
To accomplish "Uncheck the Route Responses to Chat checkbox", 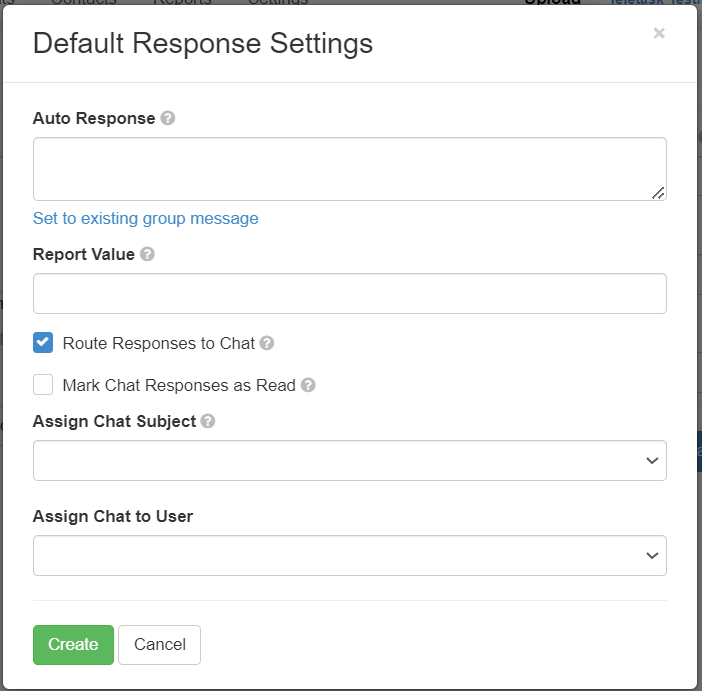I will point(43,343).
